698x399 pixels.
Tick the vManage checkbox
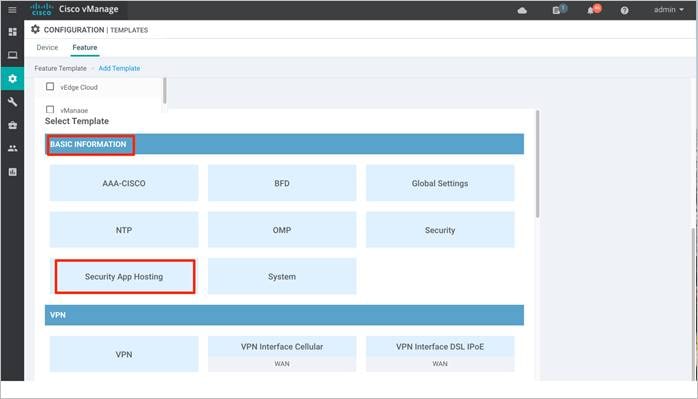point(50,109)
